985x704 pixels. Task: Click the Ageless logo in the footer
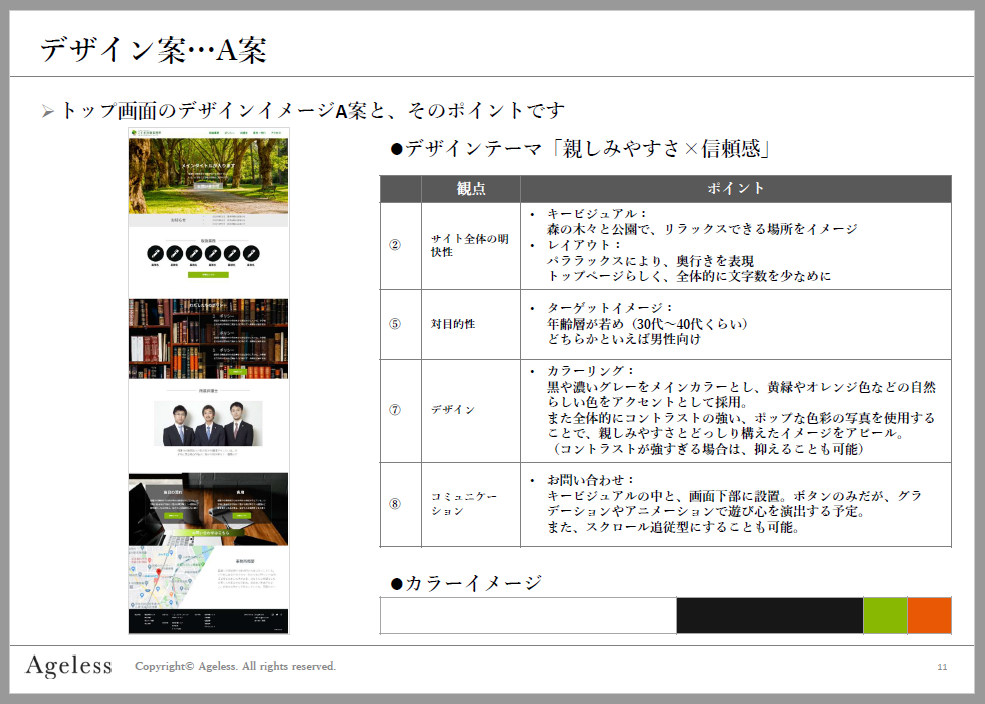click(68, 666)
